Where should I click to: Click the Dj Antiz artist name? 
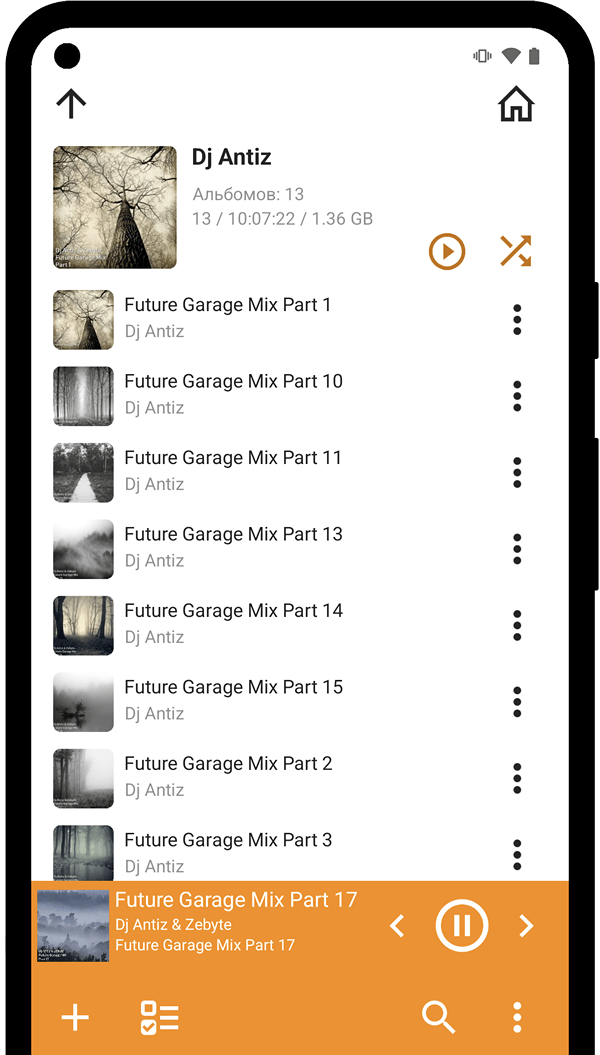(232, 157)
